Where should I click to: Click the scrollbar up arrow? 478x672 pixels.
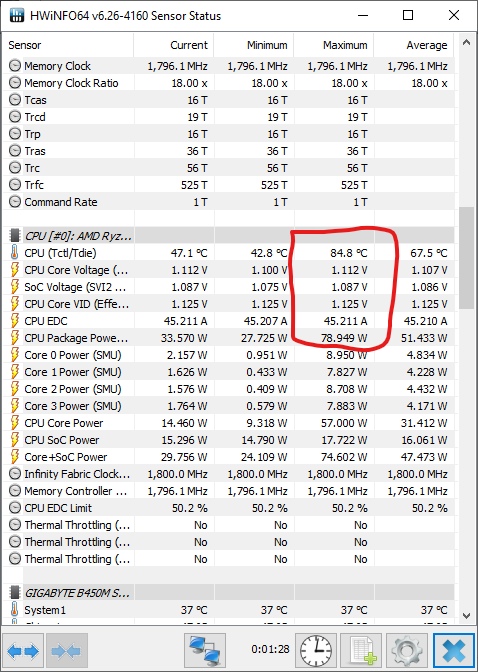tap(466, 42)
